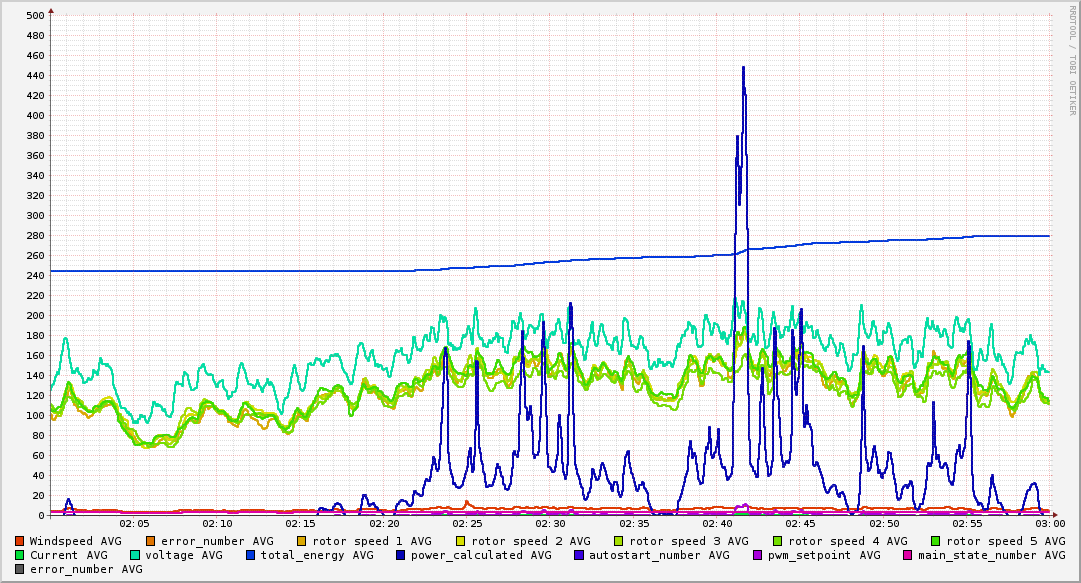This screenshot has width=1081, height=583.
Task: Select the 'rotor speed 1 AVG' legend label
Action: click(x=372, y=542)
